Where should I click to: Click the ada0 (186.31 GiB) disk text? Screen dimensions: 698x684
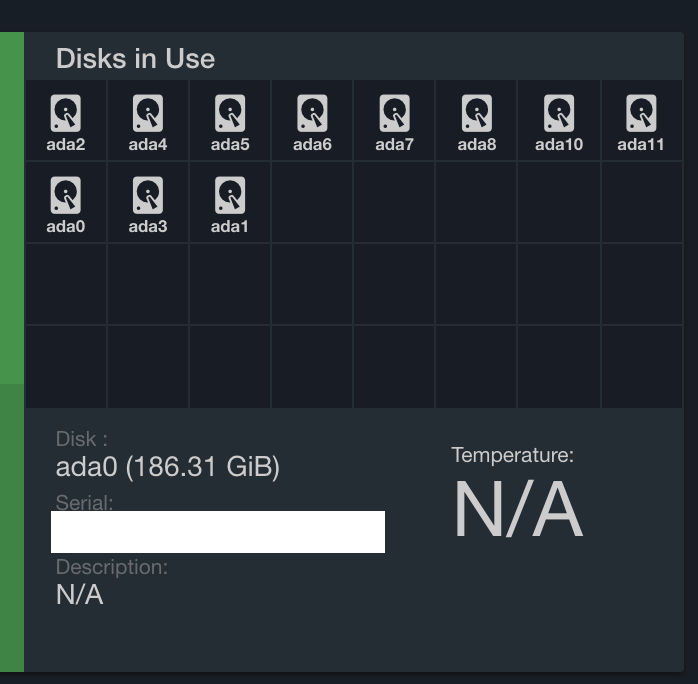coord(167,467)
